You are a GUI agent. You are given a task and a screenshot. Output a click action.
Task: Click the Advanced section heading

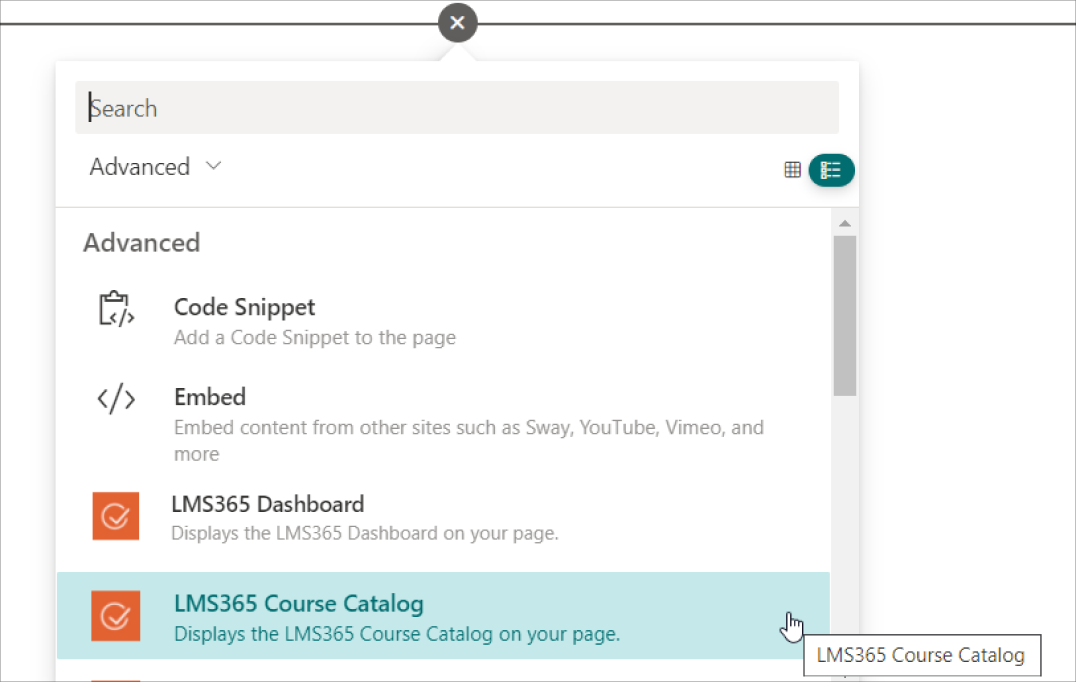tap(141, 243)
